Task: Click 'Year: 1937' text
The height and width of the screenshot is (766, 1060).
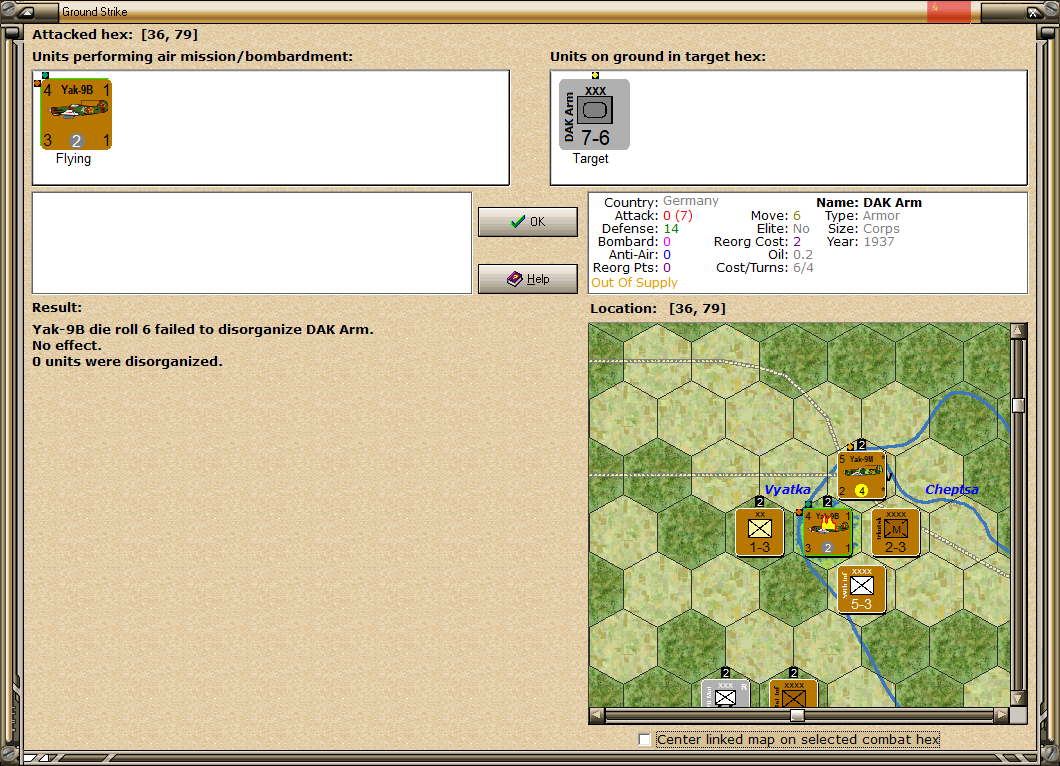Action: coord(860,241)
